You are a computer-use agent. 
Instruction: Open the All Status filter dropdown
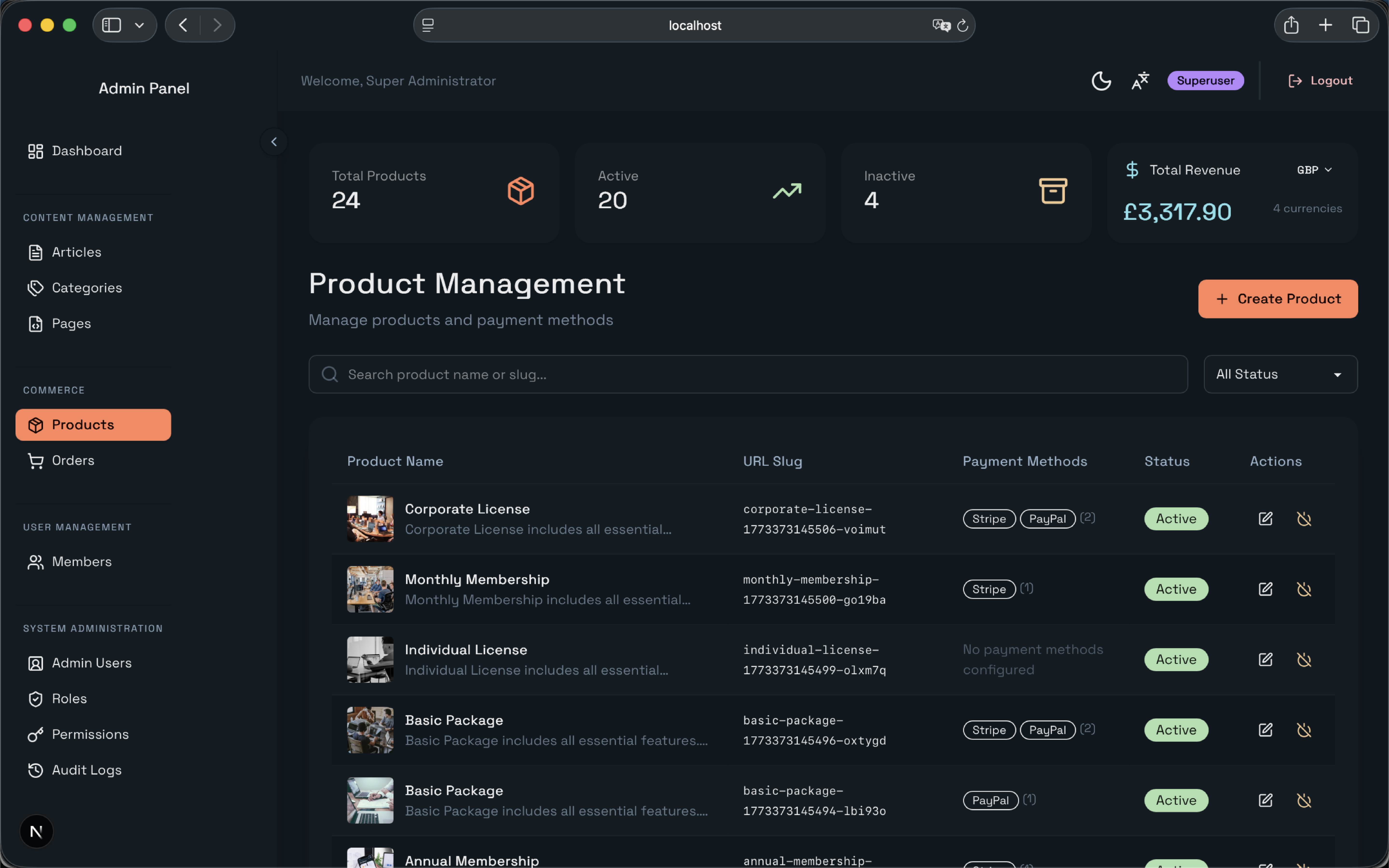point(1280,374)
